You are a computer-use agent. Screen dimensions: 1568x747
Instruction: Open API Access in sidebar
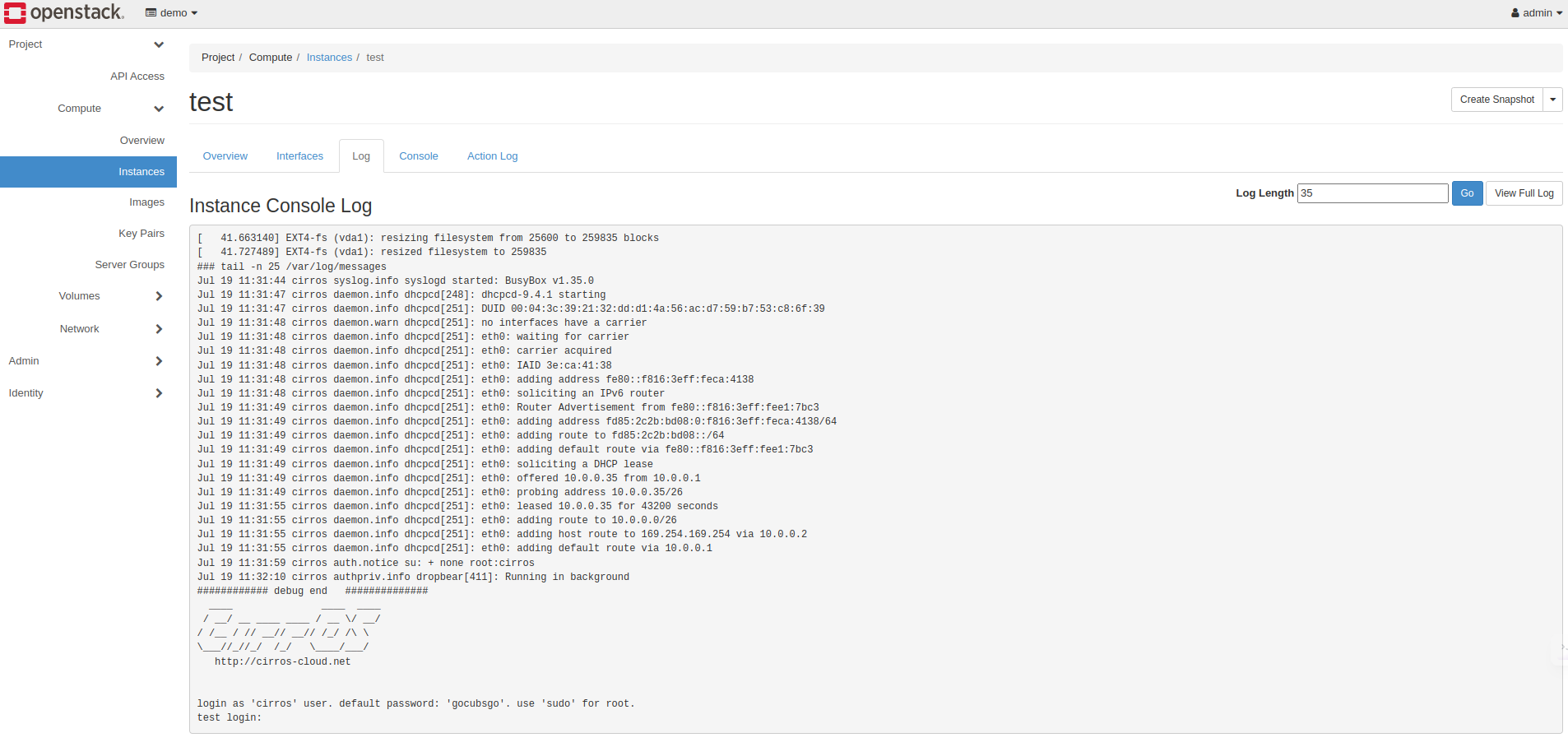click(137, 77)
